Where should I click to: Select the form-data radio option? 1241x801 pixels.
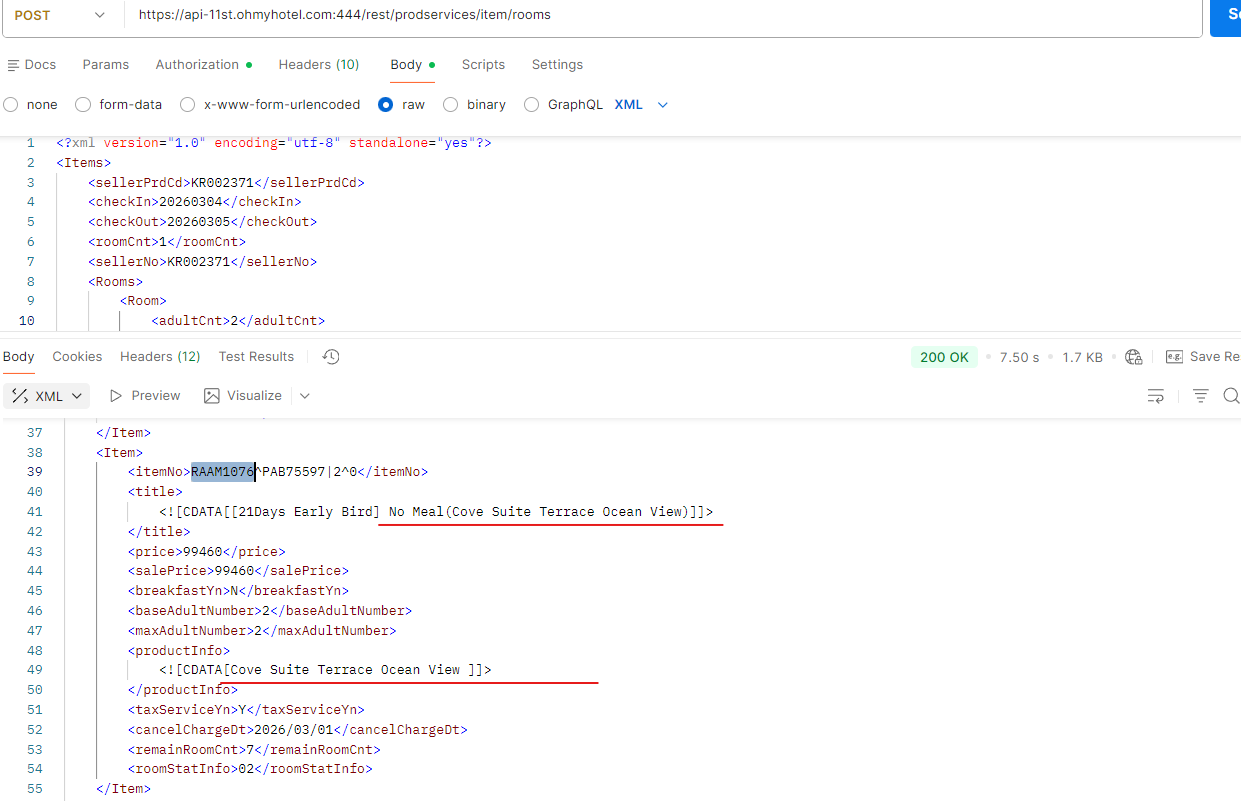coord(119,104)
